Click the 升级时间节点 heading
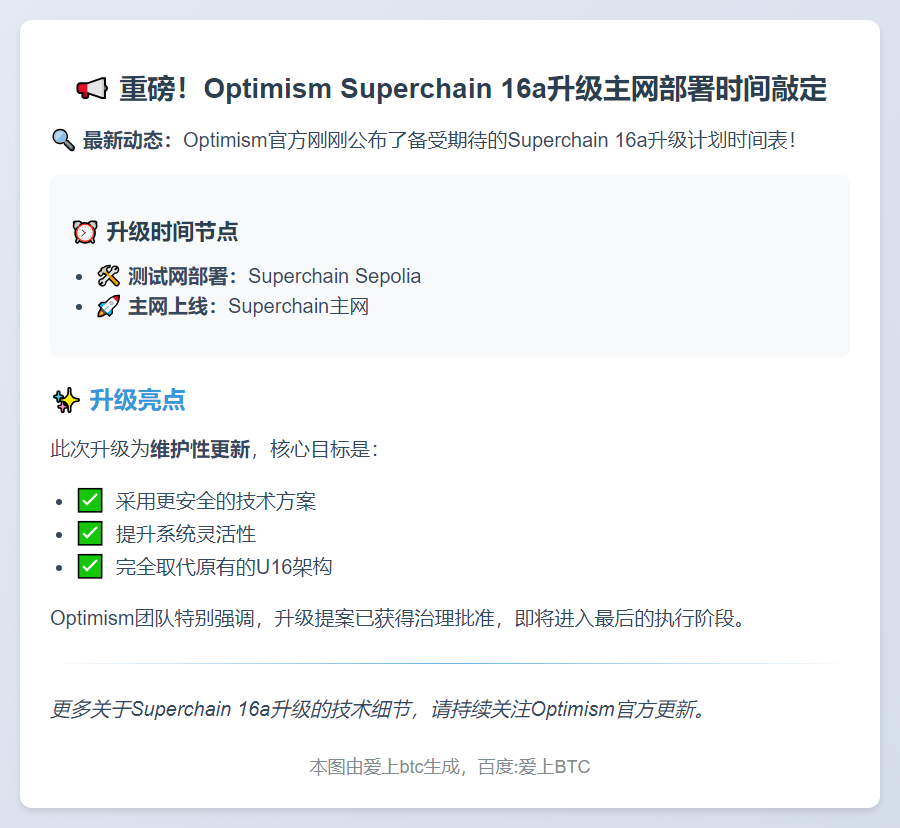Screen dimensions: 900x828 tap(172, 232)
